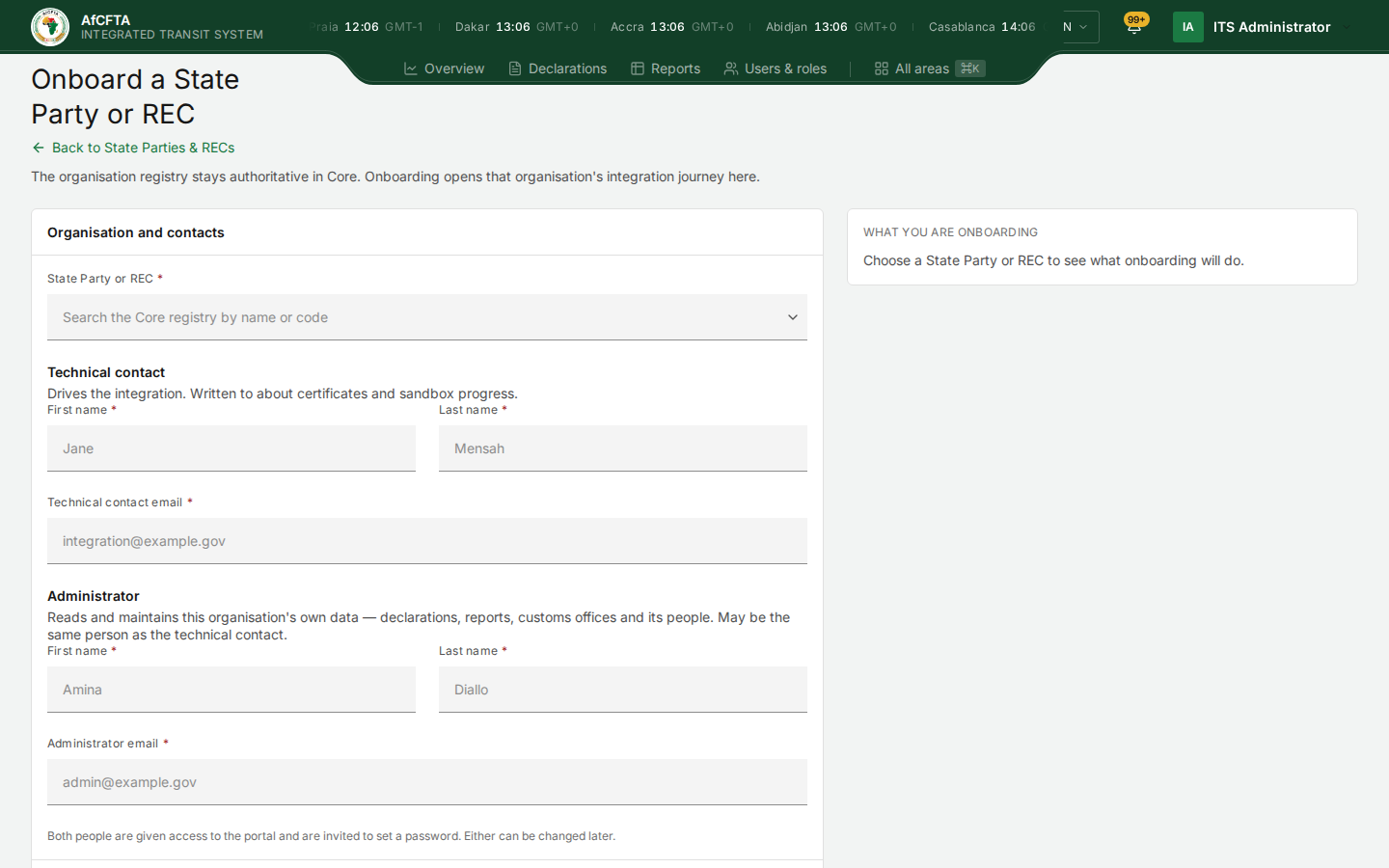
Task: Focus the Technical contact email field
Action: pyautogui.click(x=427, y=541)
